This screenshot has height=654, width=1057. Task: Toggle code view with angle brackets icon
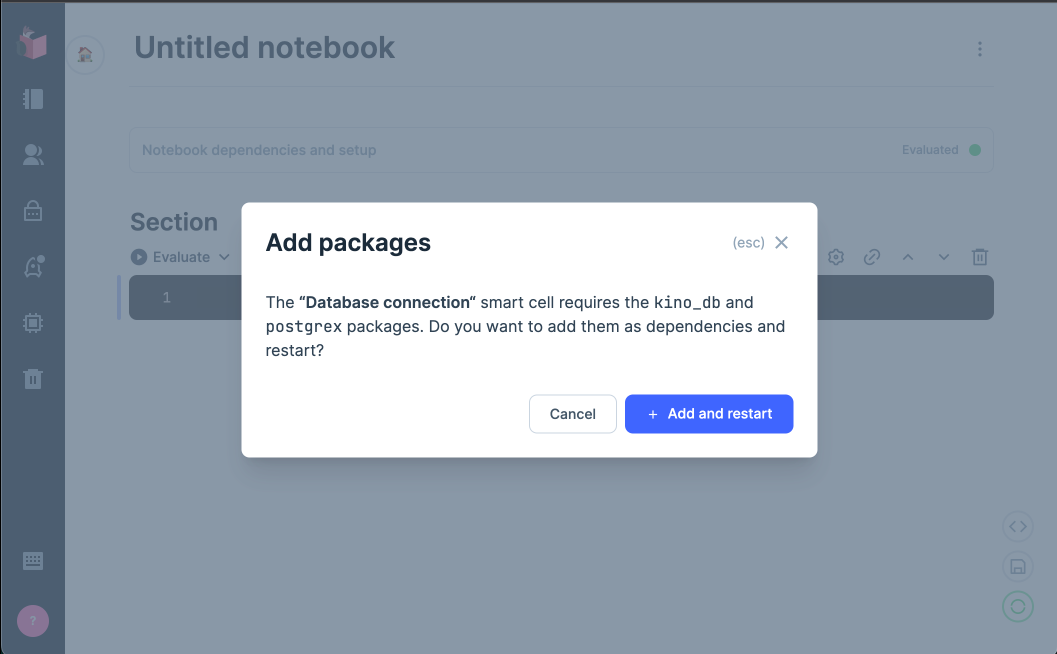click(1017, 526)
